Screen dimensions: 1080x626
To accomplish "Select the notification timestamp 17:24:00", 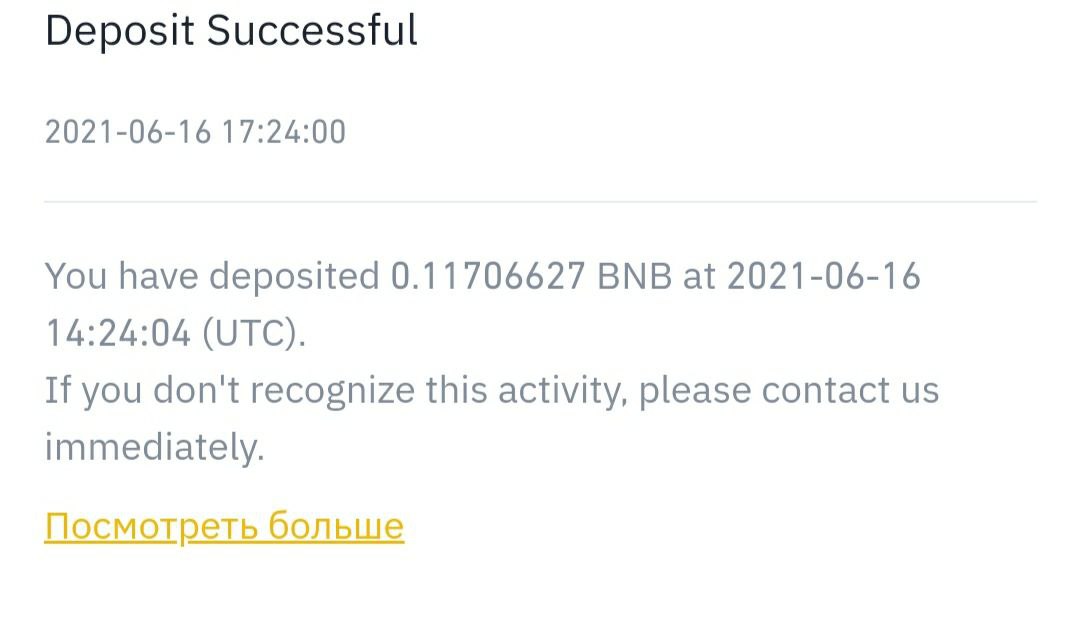I will [284, 132].
